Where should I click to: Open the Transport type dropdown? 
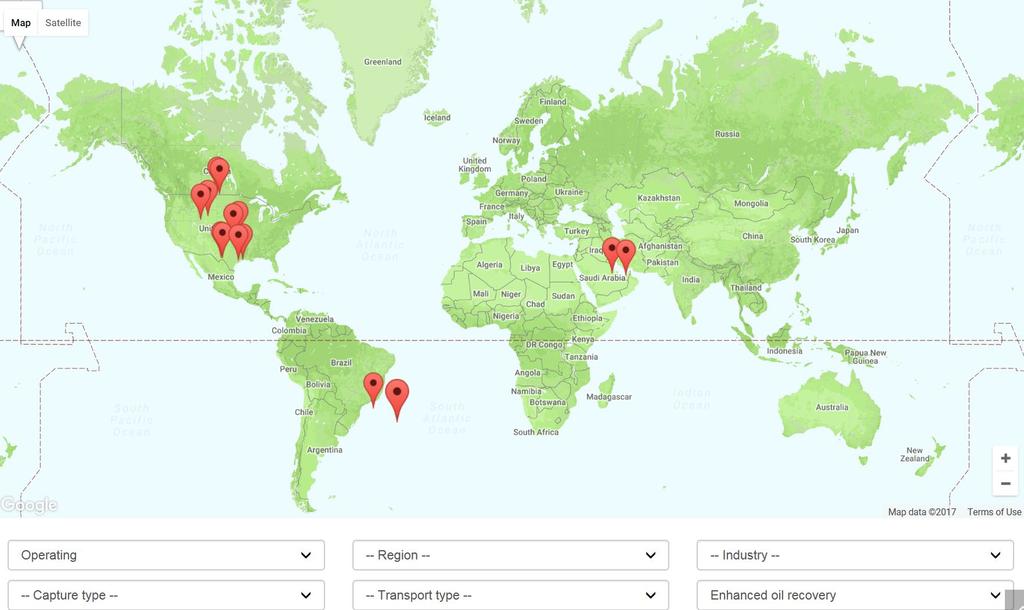[511, 595]
